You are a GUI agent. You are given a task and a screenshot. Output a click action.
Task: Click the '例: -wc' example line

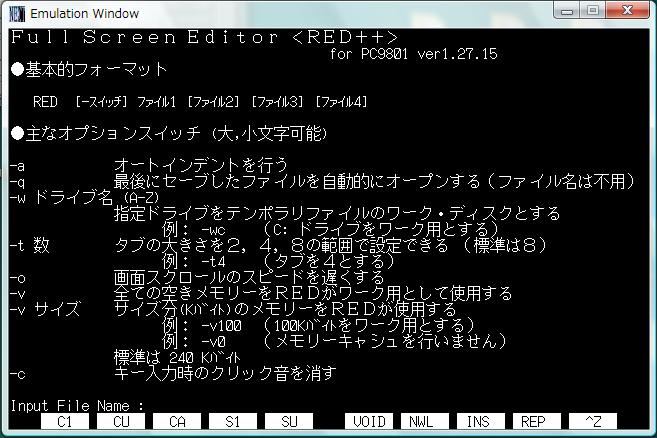[194, 229]
